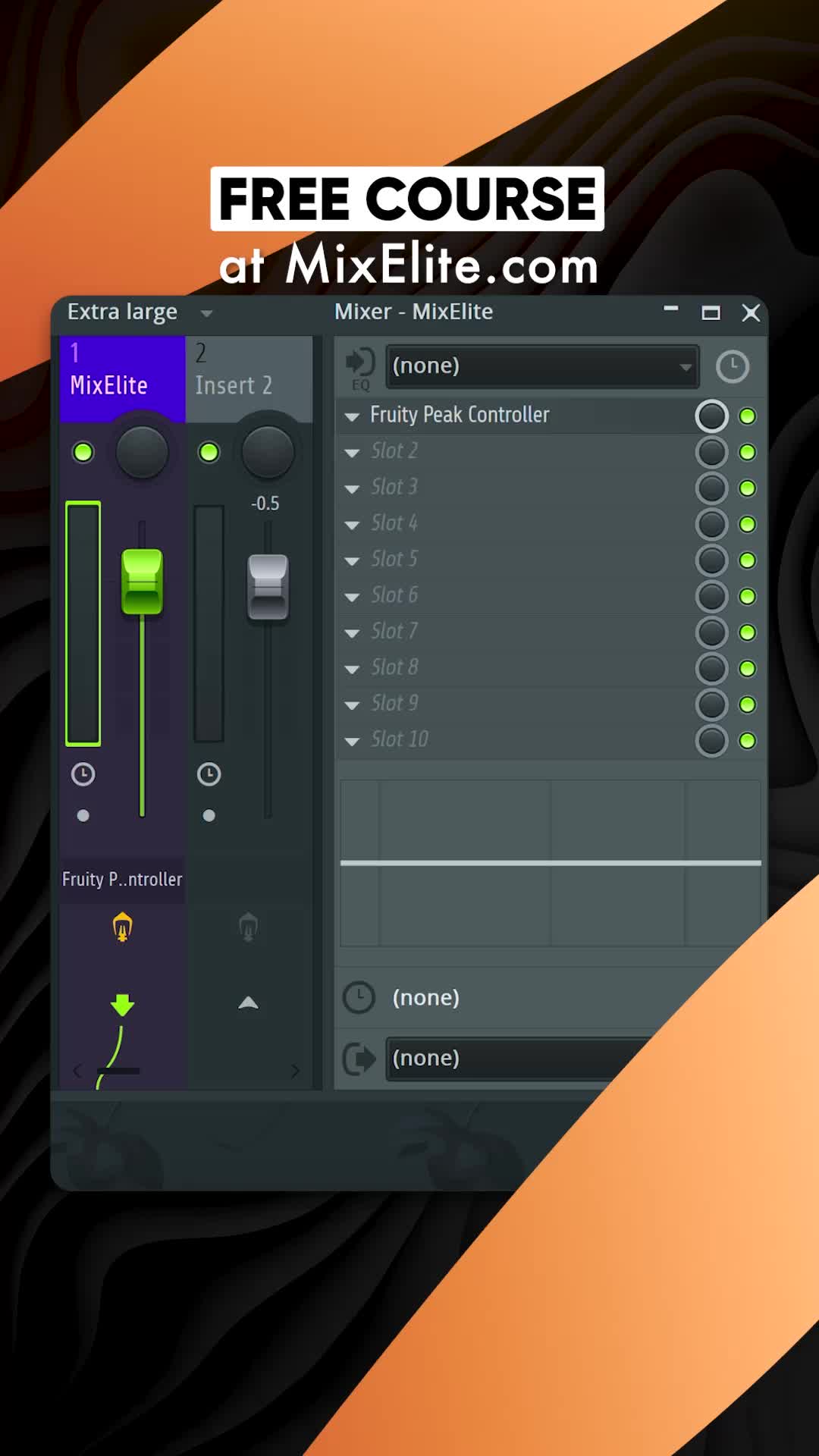Viewport: 819px width, 1456px height.
Task: Click the dot below the MixElite clock
Action: [83, 815]
